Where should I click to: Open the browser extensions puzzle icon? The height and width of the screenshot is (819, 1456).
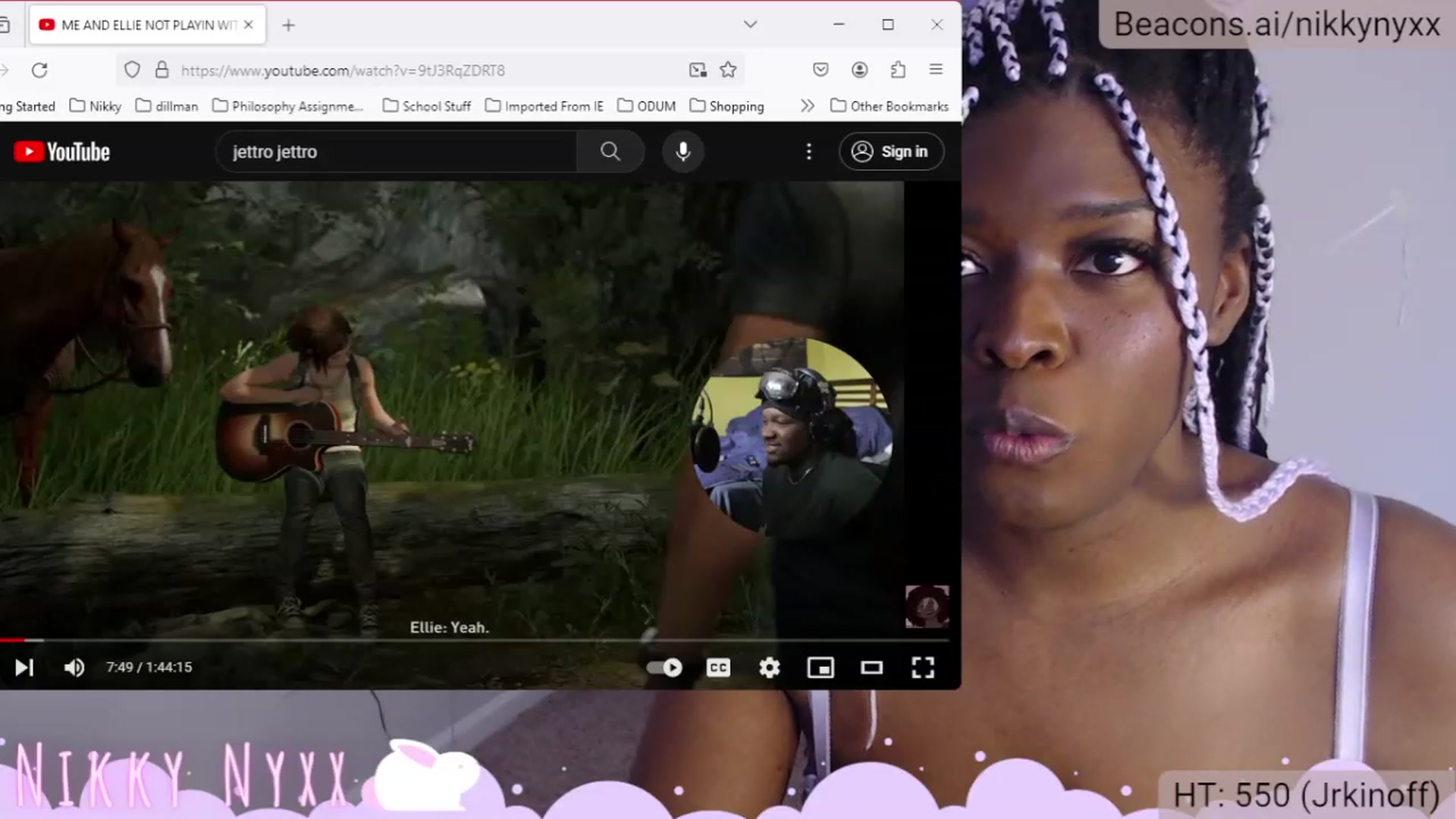(x=898, y=70)
